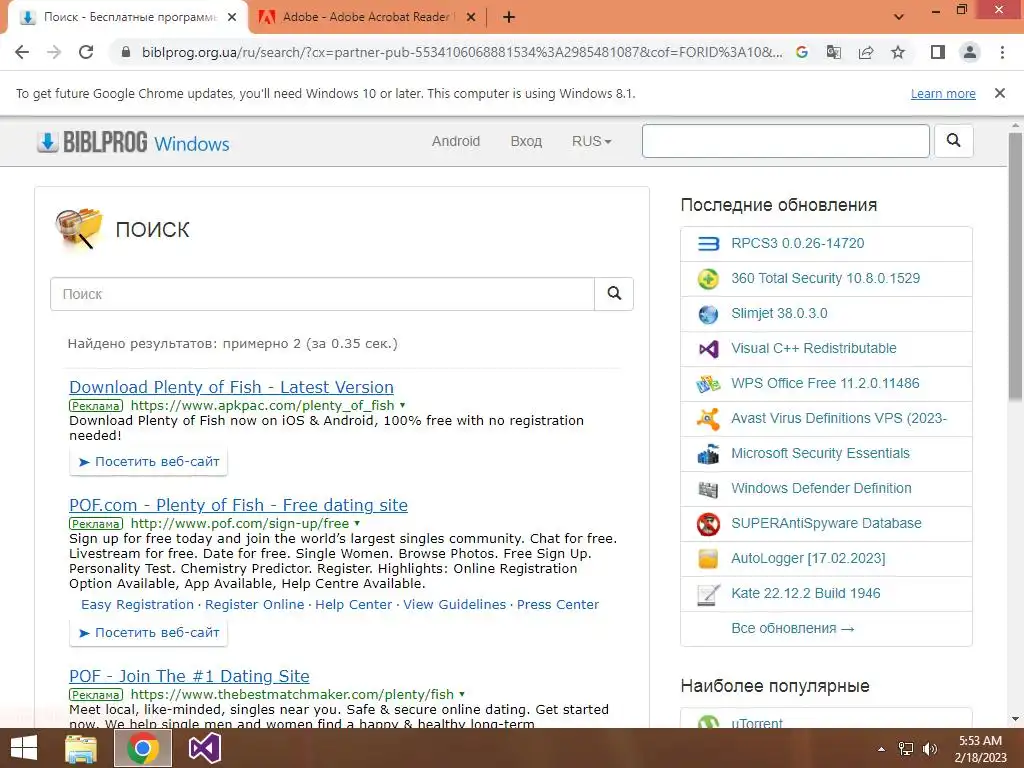Open Windows Start button
Image resolution: width=1024 pixels, height=768 pixels.
(x=24, y=748)
